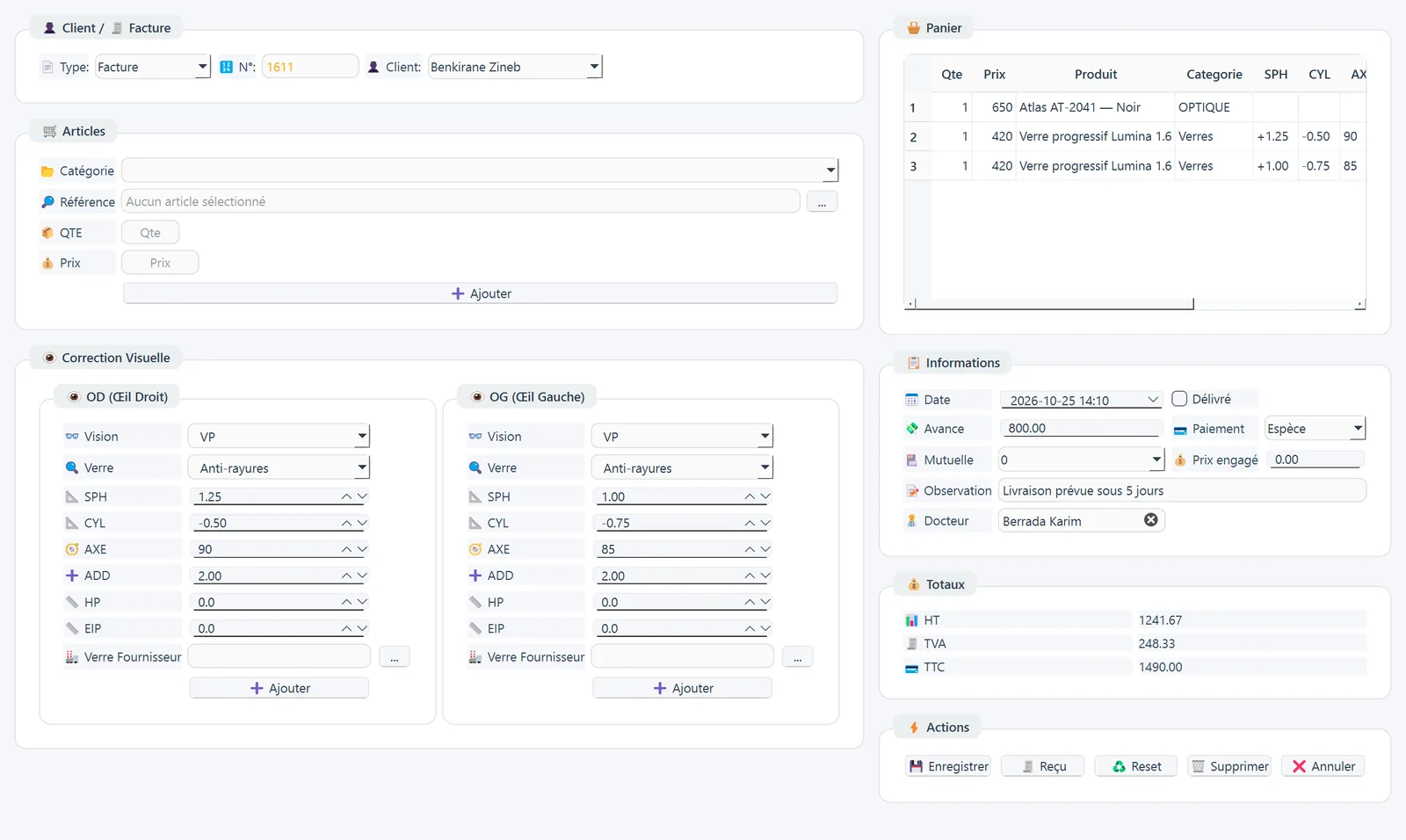This screenshot has height=840, width=1406.
Task: Clear the Docteur field with X icon
Action: [1151, 520]
